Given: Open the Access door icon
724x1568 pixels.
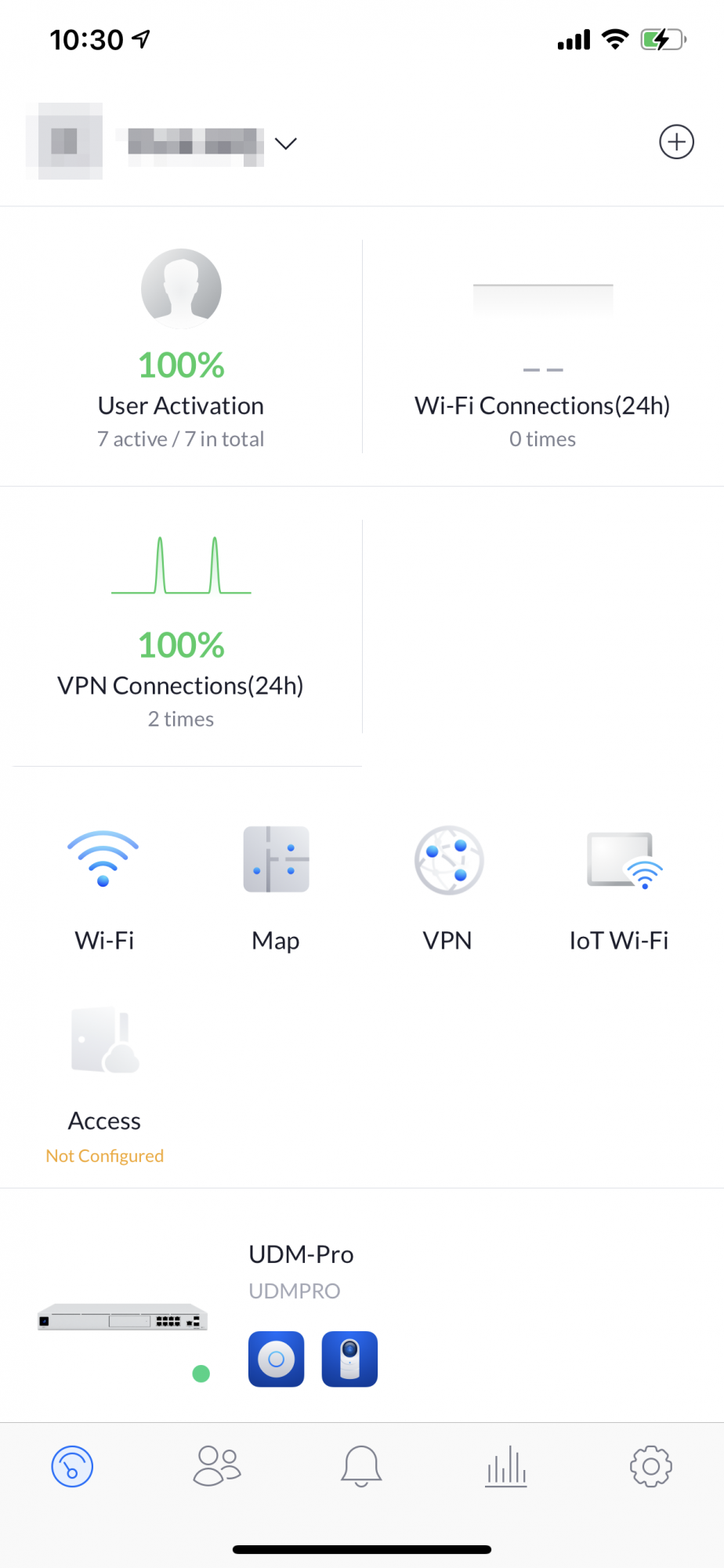Looking at the screenshot, I should tap(104, 1040).
